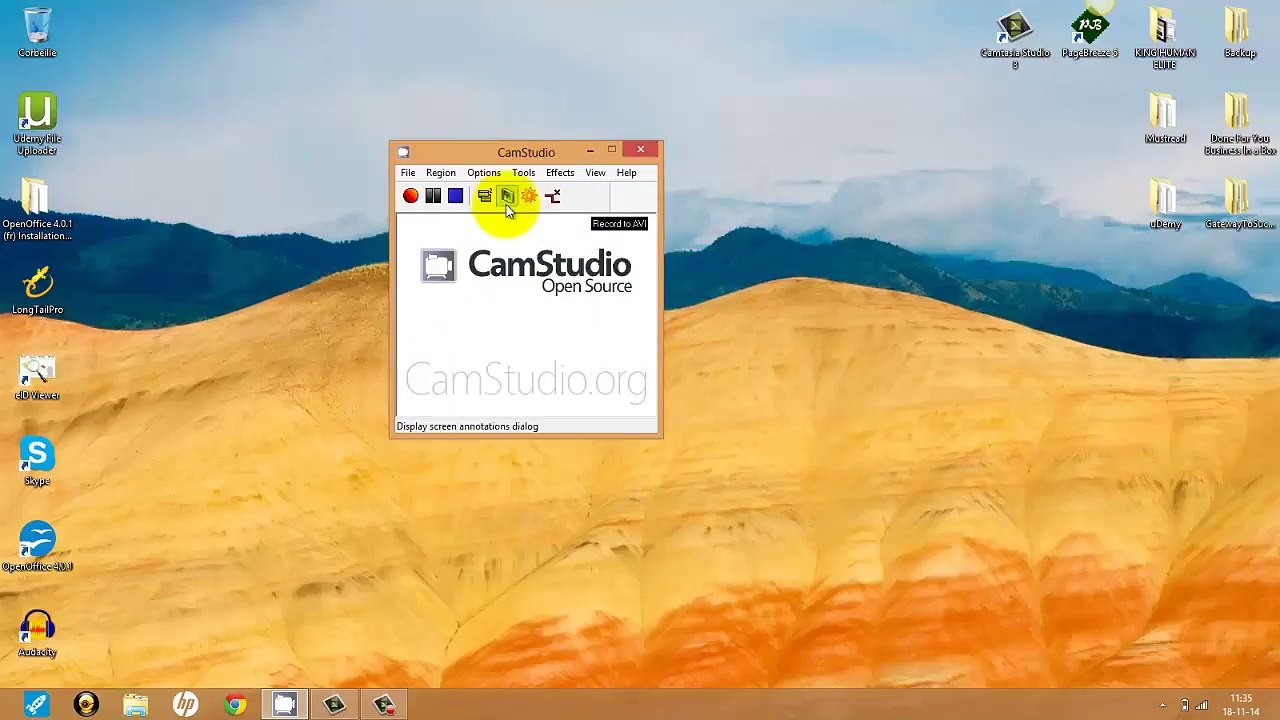Click the network signal tray icon

click(x=1201, y=706)
